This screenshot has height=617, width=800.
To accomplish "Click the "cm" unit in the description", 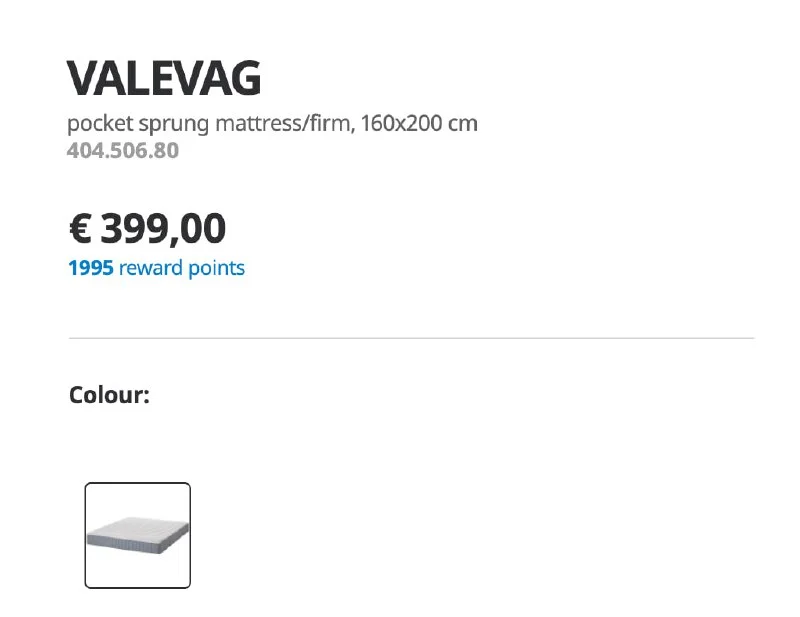I will (x=464, y=125).
